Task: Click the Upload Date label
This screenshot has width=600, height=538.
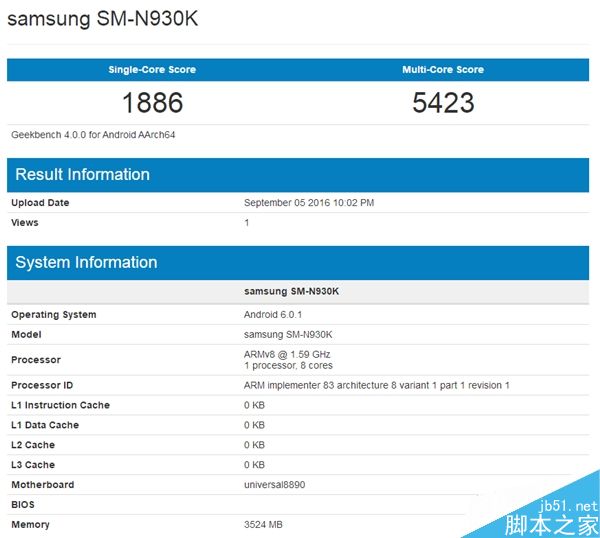Action: pyautogui.click(x=40, y=203)
